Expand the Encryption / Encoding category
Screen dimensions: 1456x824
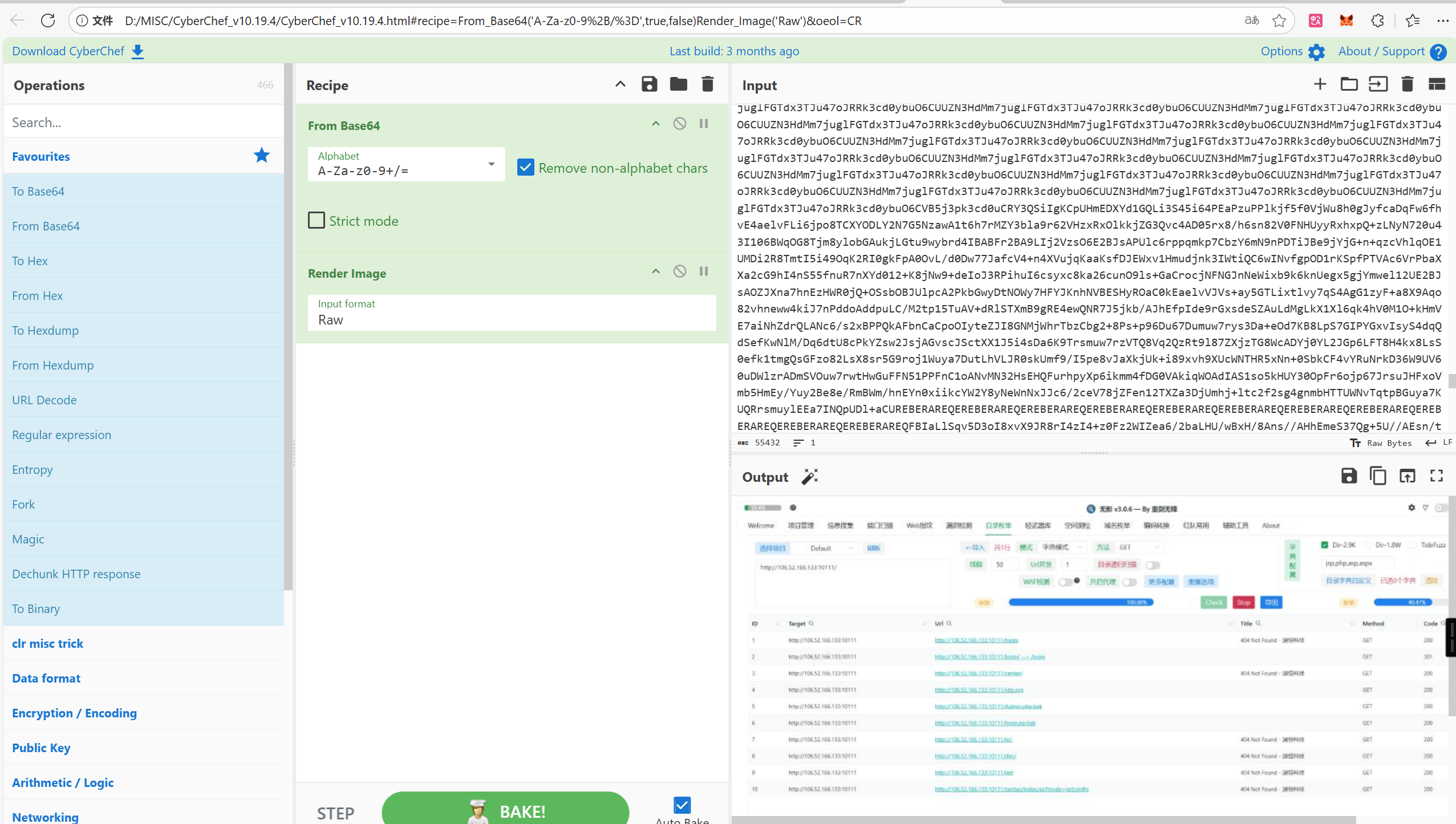(74, 713)
